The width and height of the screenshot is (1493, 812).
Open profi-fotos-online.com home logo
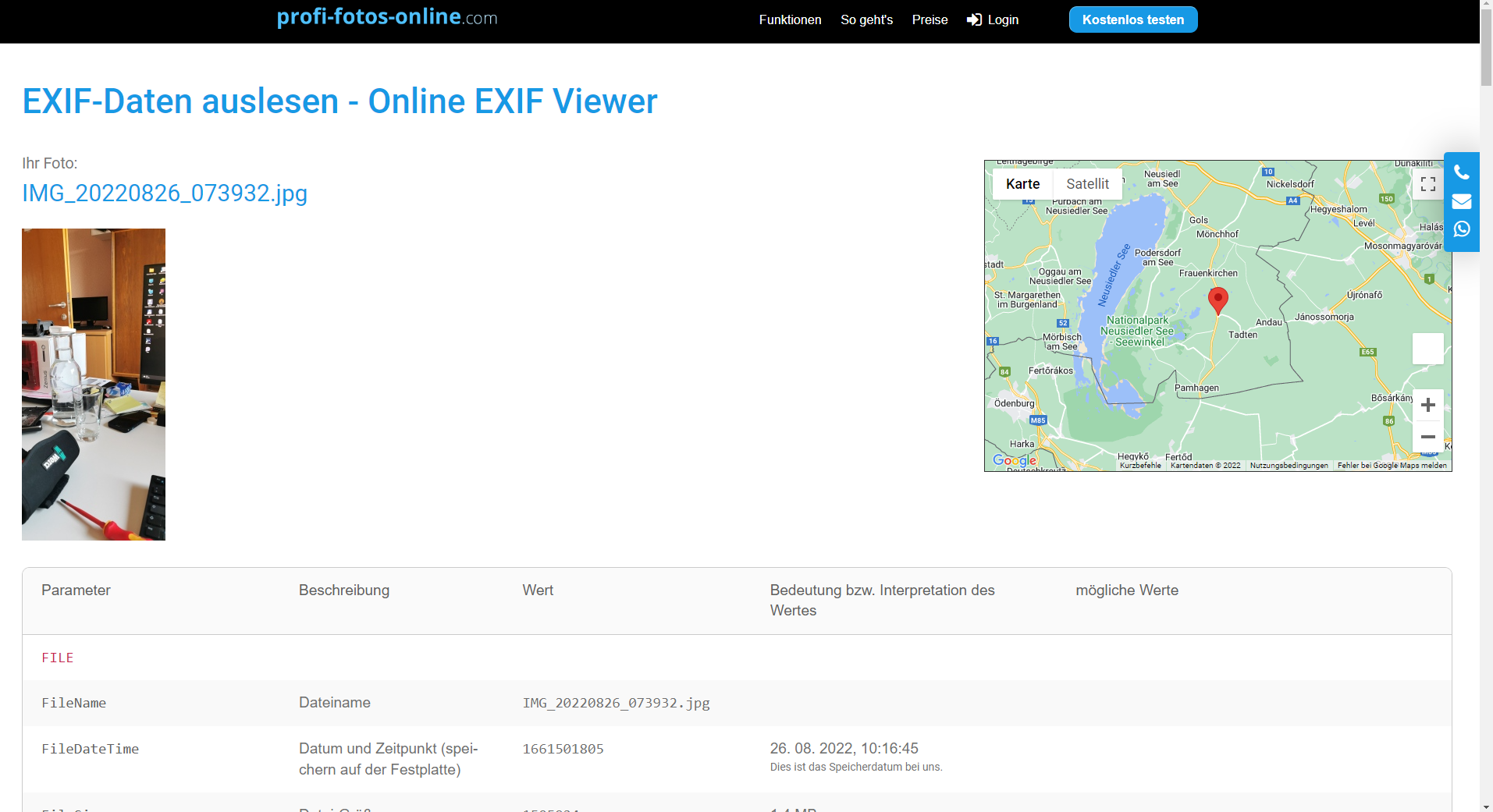[387, 16]
